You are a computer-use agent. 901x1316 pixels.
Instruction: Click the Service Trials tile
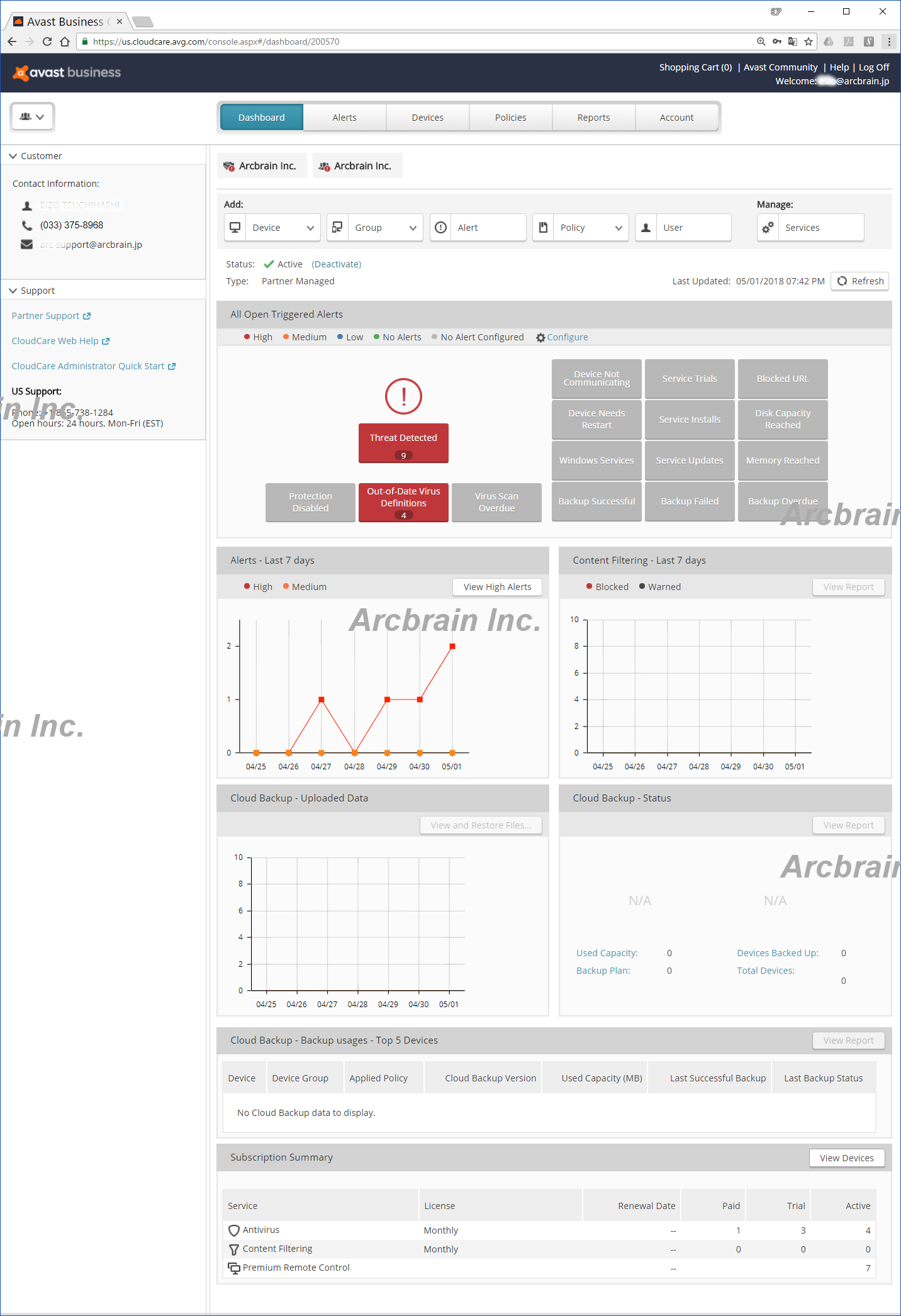pos(690,379)
